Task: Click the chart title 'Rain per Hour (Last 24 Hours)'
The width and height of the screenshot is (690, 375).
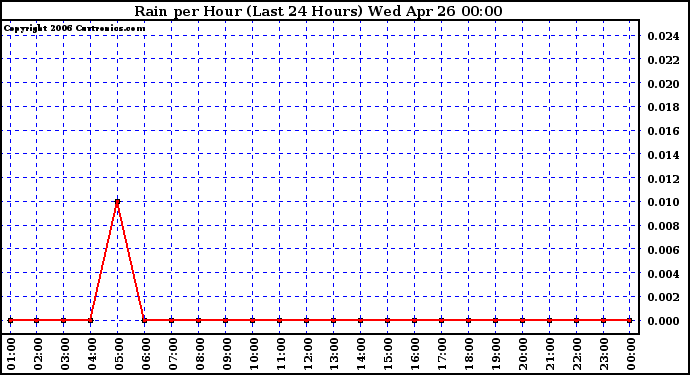Action: [248, 11]
